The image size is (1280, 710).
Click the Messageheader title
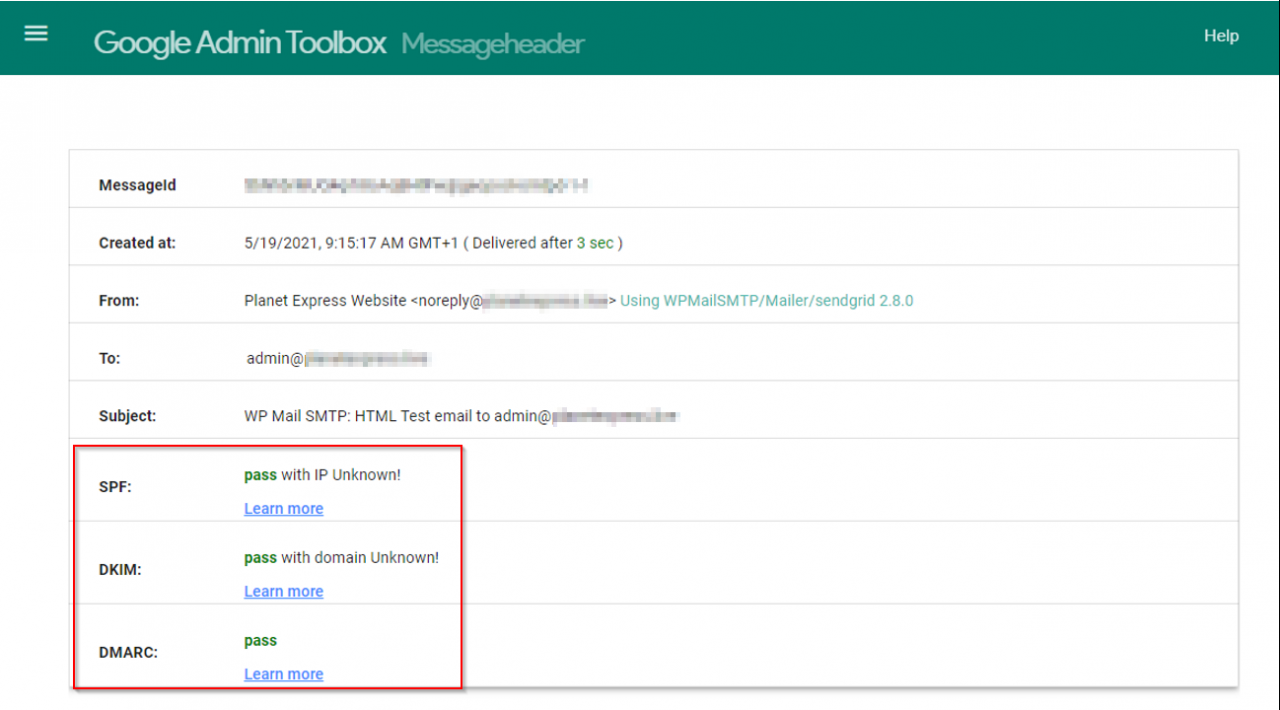pos(493,44)
